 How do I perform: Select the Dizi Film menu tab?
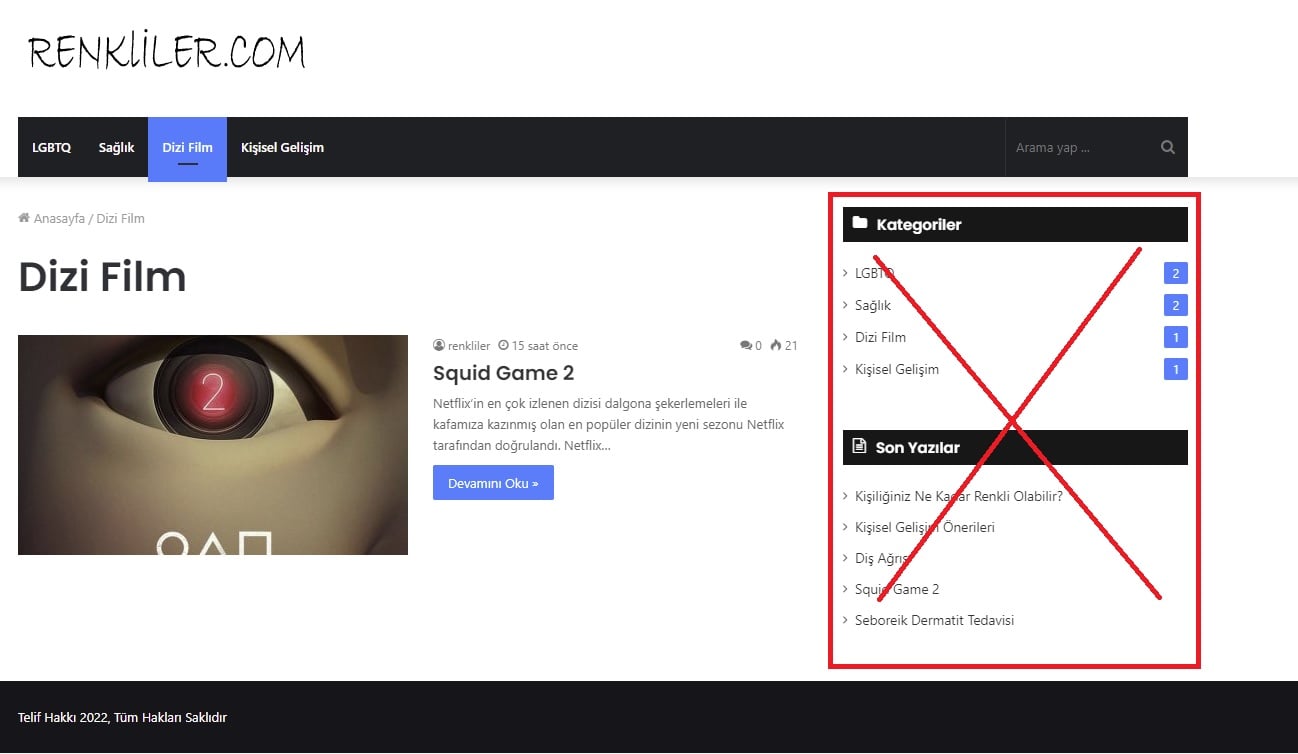click(187, 149)
